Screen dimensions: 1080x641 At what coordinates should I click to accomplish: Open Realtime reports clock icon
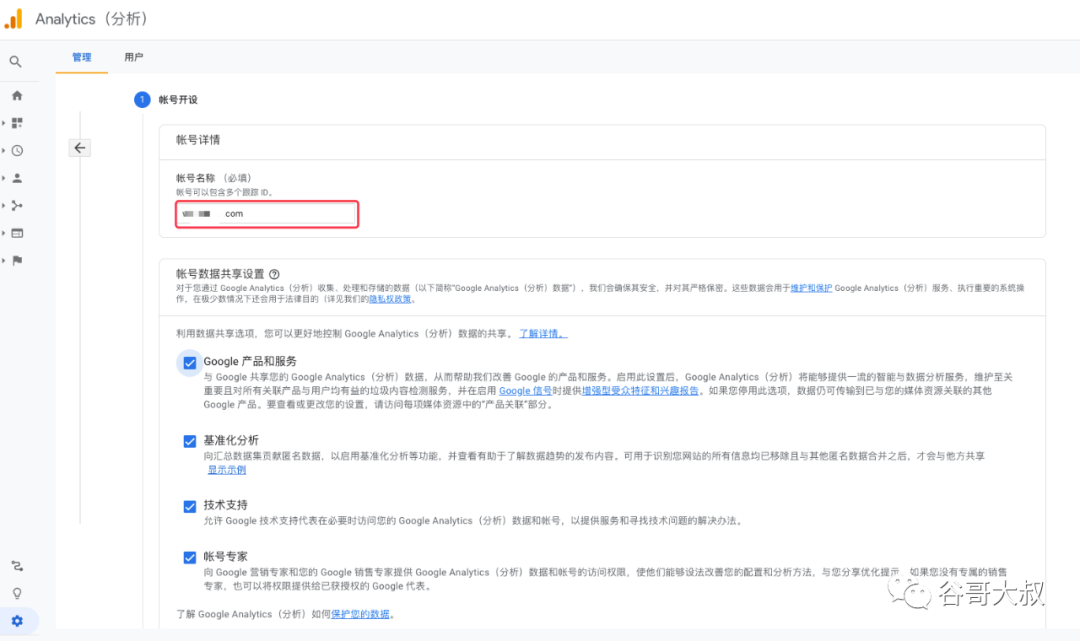(17, 151)
